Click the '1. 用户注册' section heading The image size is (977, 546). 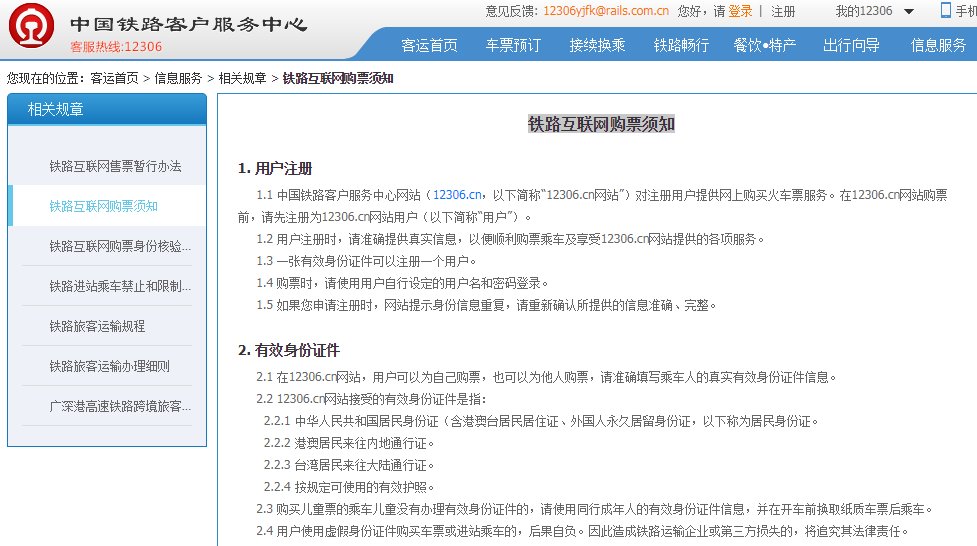point(275,168)
